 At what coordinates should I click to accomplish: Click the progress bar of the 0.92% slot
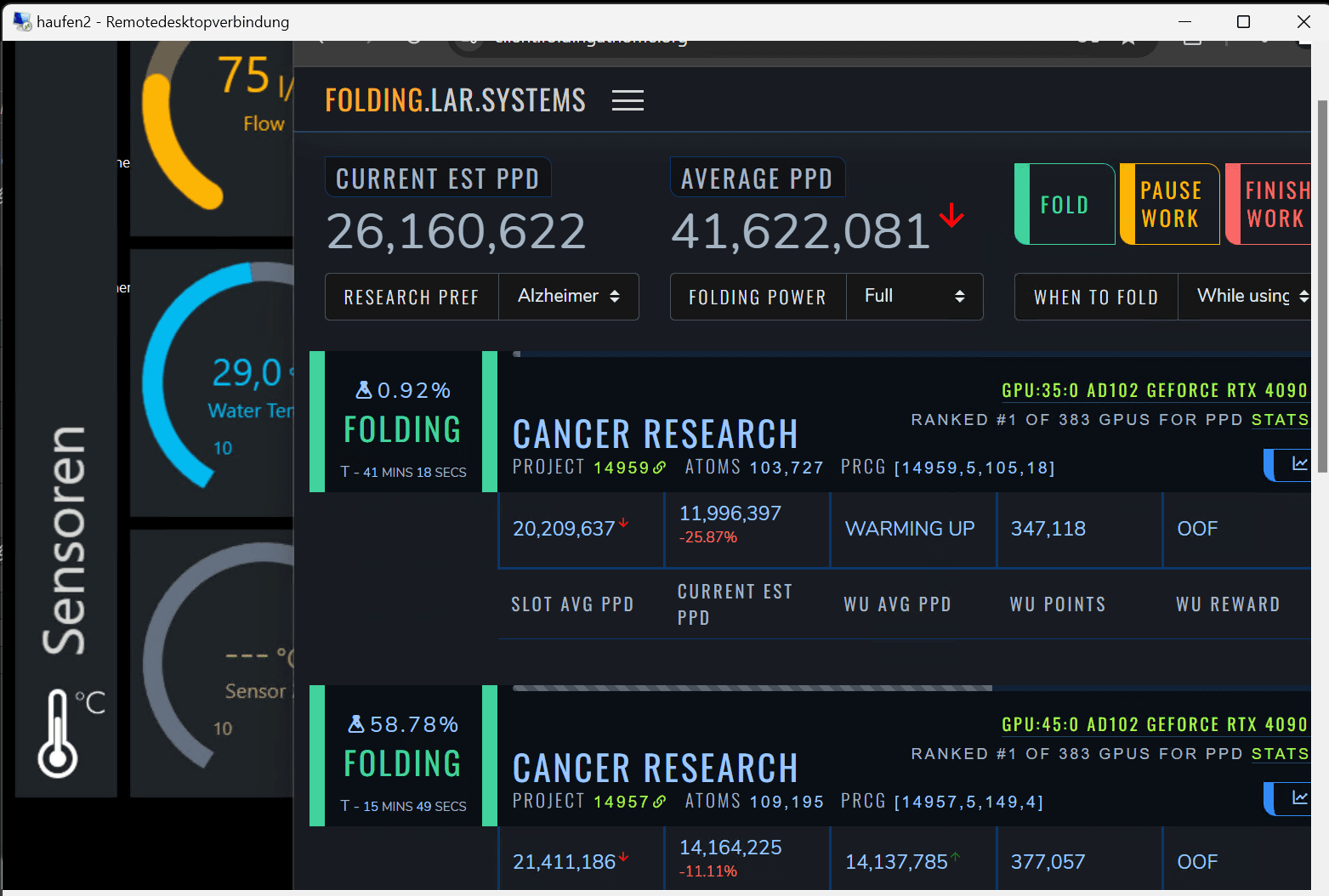(x=912, y=354)
